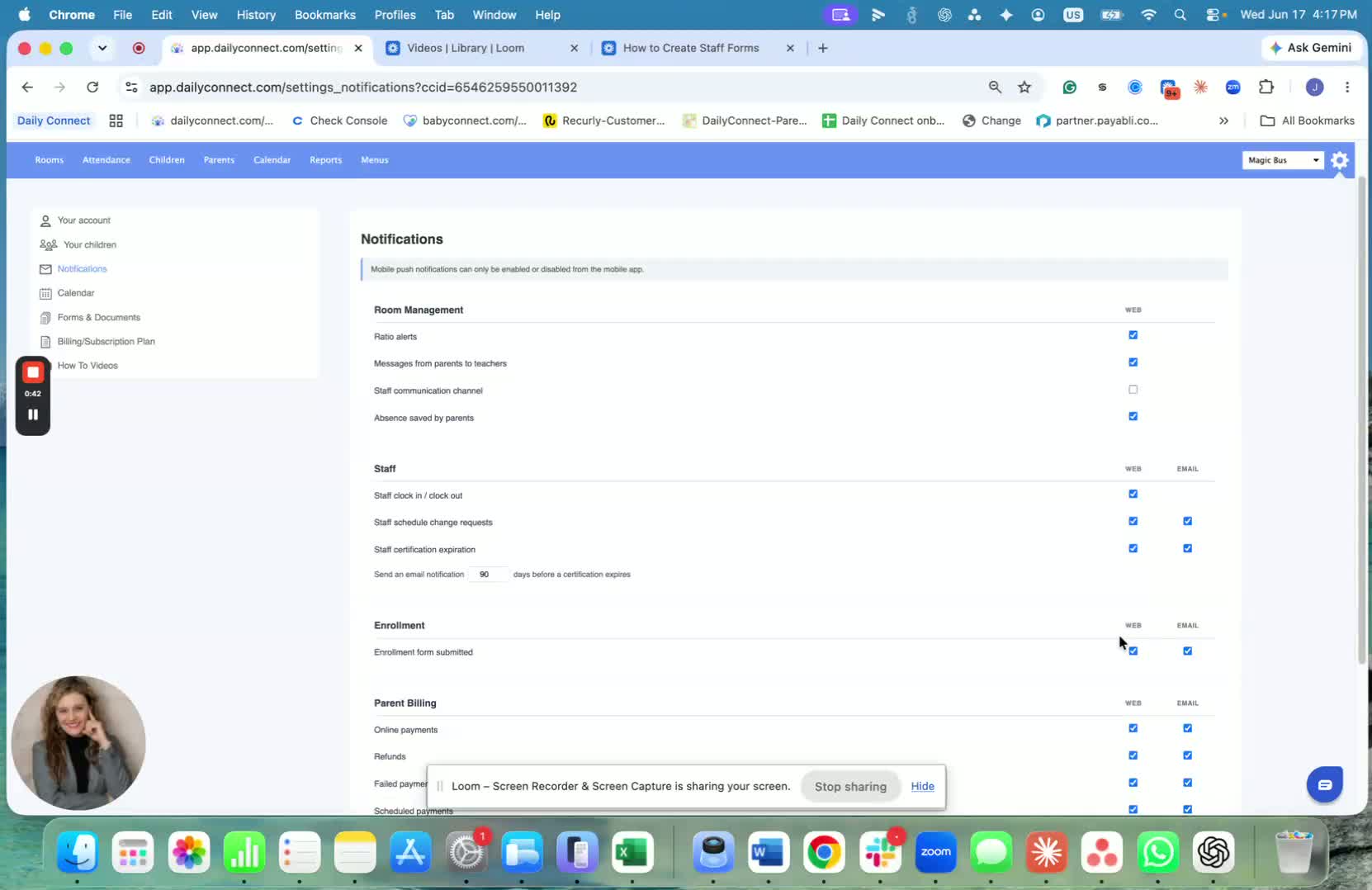The height and width of the screenshot is (890, 1372).
Task: Open a new browser tab
Action: (822, 48)
